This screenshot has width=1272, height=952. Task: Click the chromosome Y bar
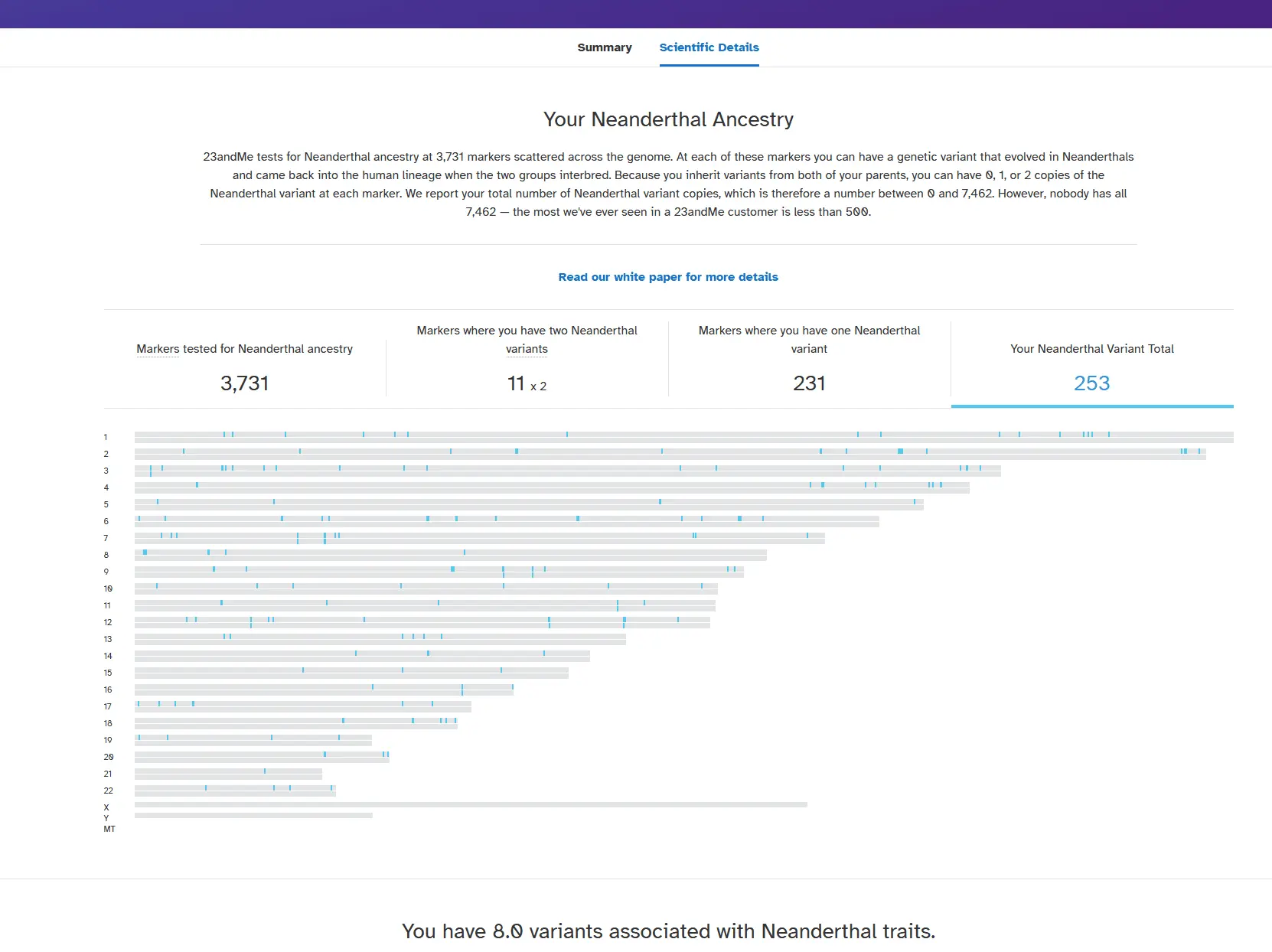[x=253, y=815]
